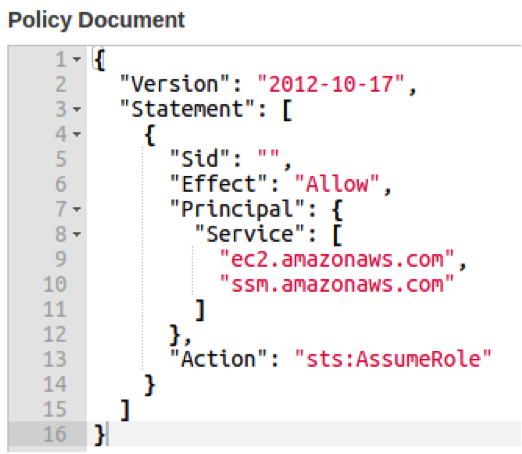Image resolution: width=522 pixels, height=454 pixels.
Task: Click the "Allow" effect value
Action: 337,184
